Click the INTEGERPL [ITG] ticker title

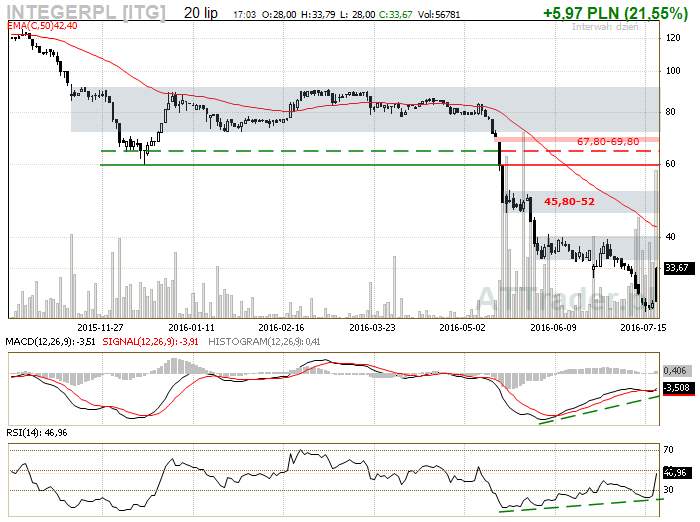click(86, 12)
